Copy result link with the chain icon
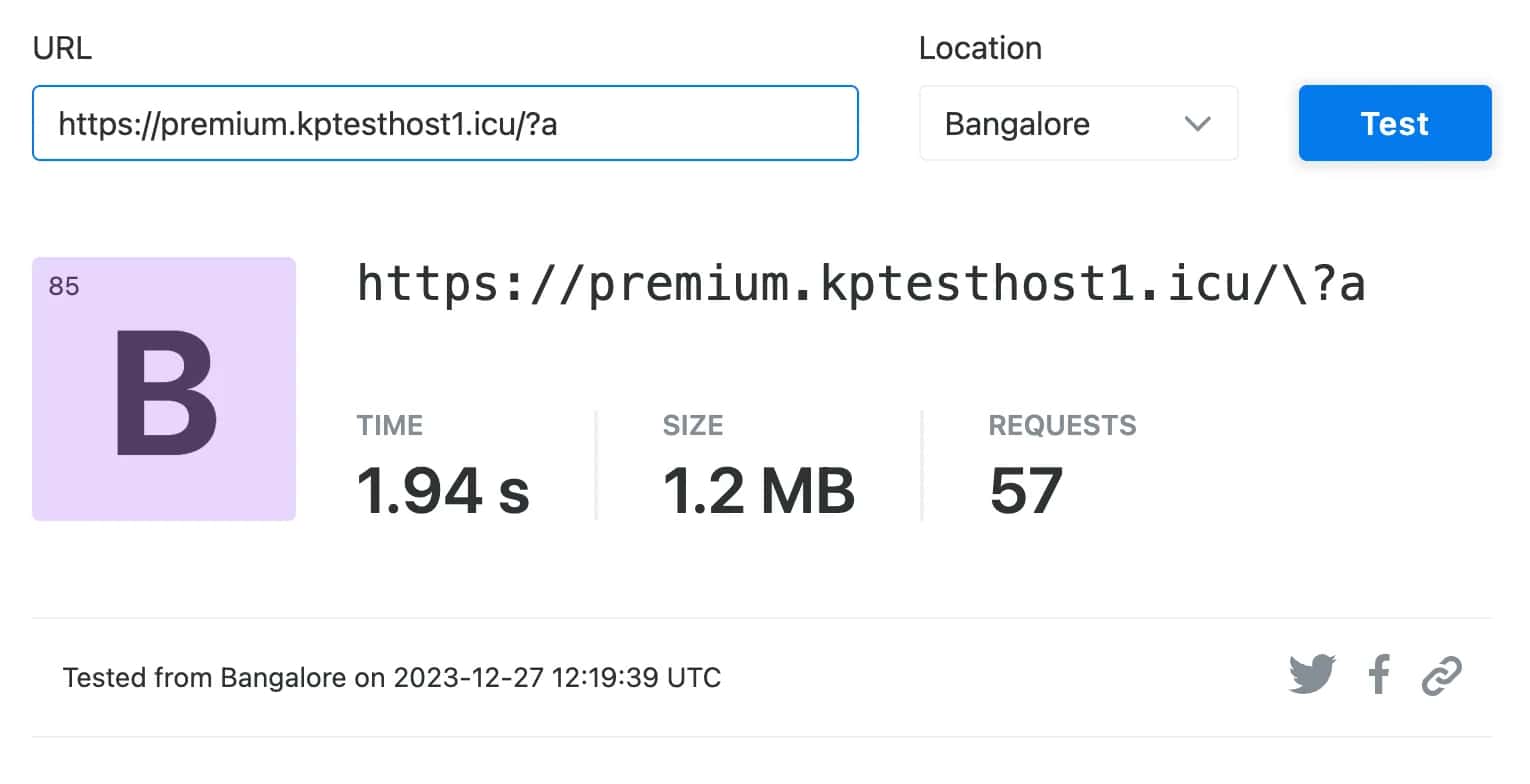 pos(1441,675)
